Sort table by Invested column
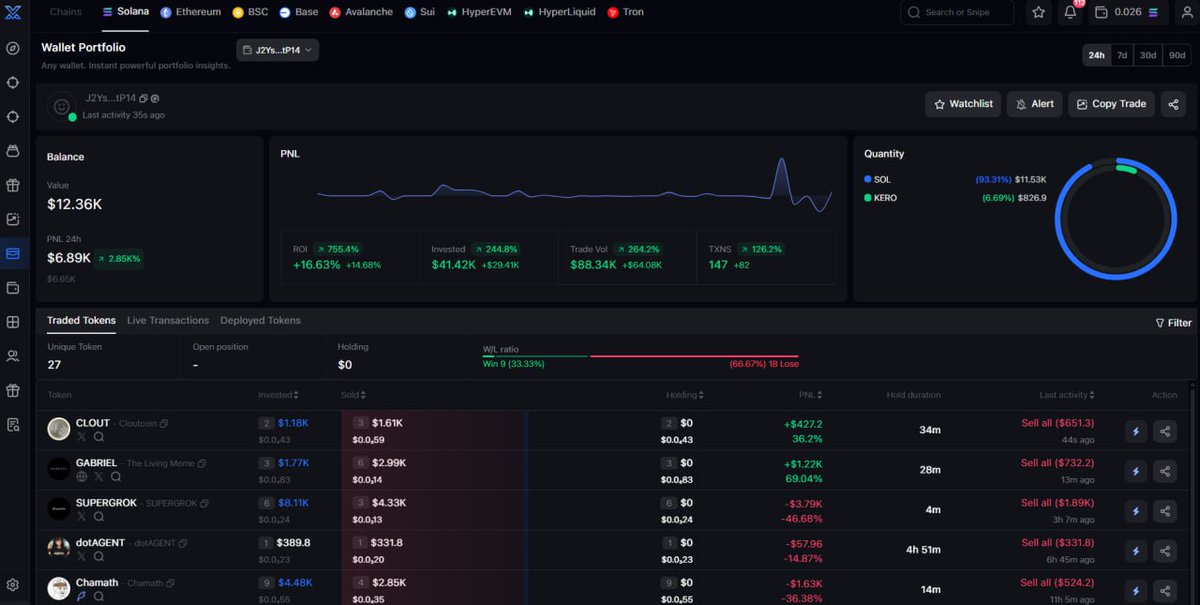The height and width of the screenshot is (605, 1200). point(278,395)
